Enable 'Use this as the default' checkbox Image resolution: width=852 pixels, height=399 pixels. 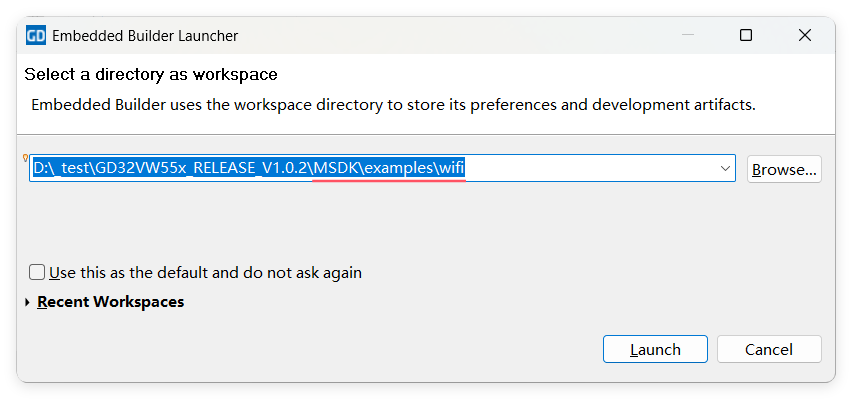coord(37,272)
